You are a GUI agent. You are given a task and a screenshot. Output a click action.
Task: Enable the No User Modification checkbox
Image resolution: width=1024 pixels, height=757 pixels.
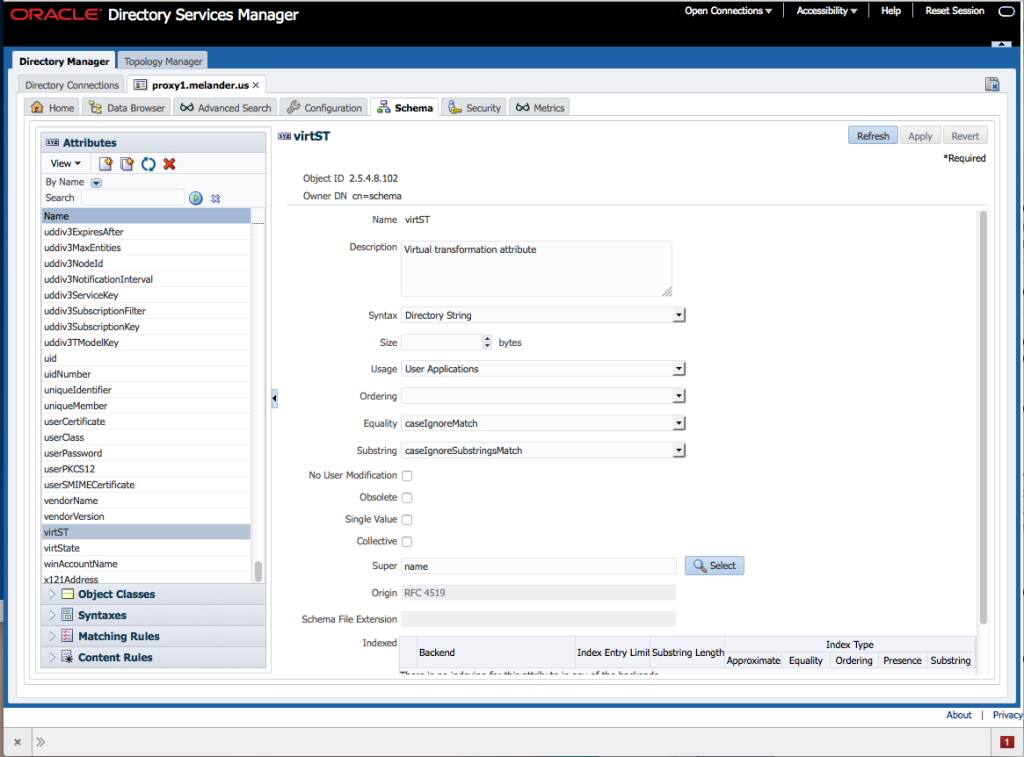(406, 475)
